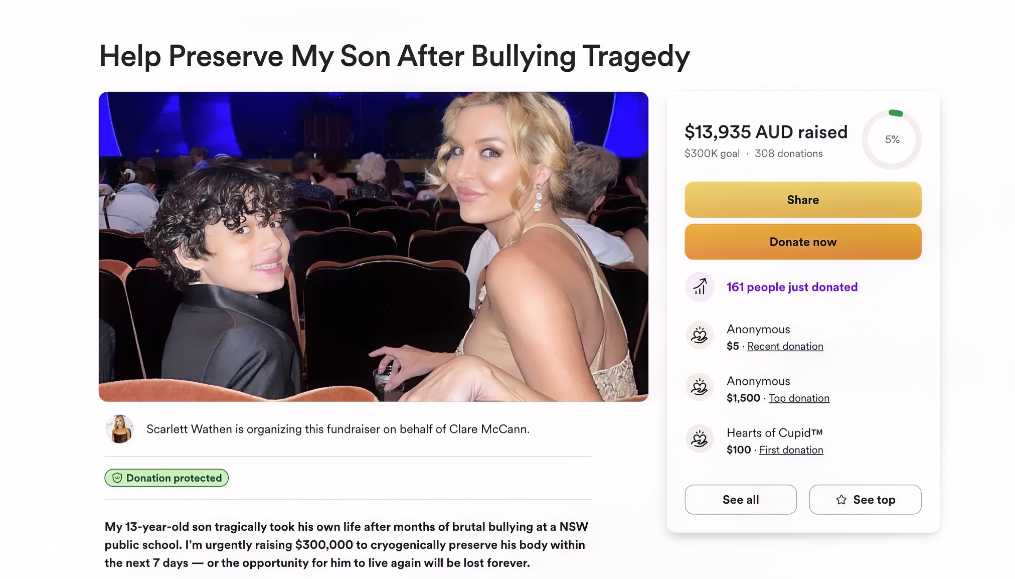Click the 161 people just donated text
This screenshot has height=579, width=1015.
pos(792,287)
